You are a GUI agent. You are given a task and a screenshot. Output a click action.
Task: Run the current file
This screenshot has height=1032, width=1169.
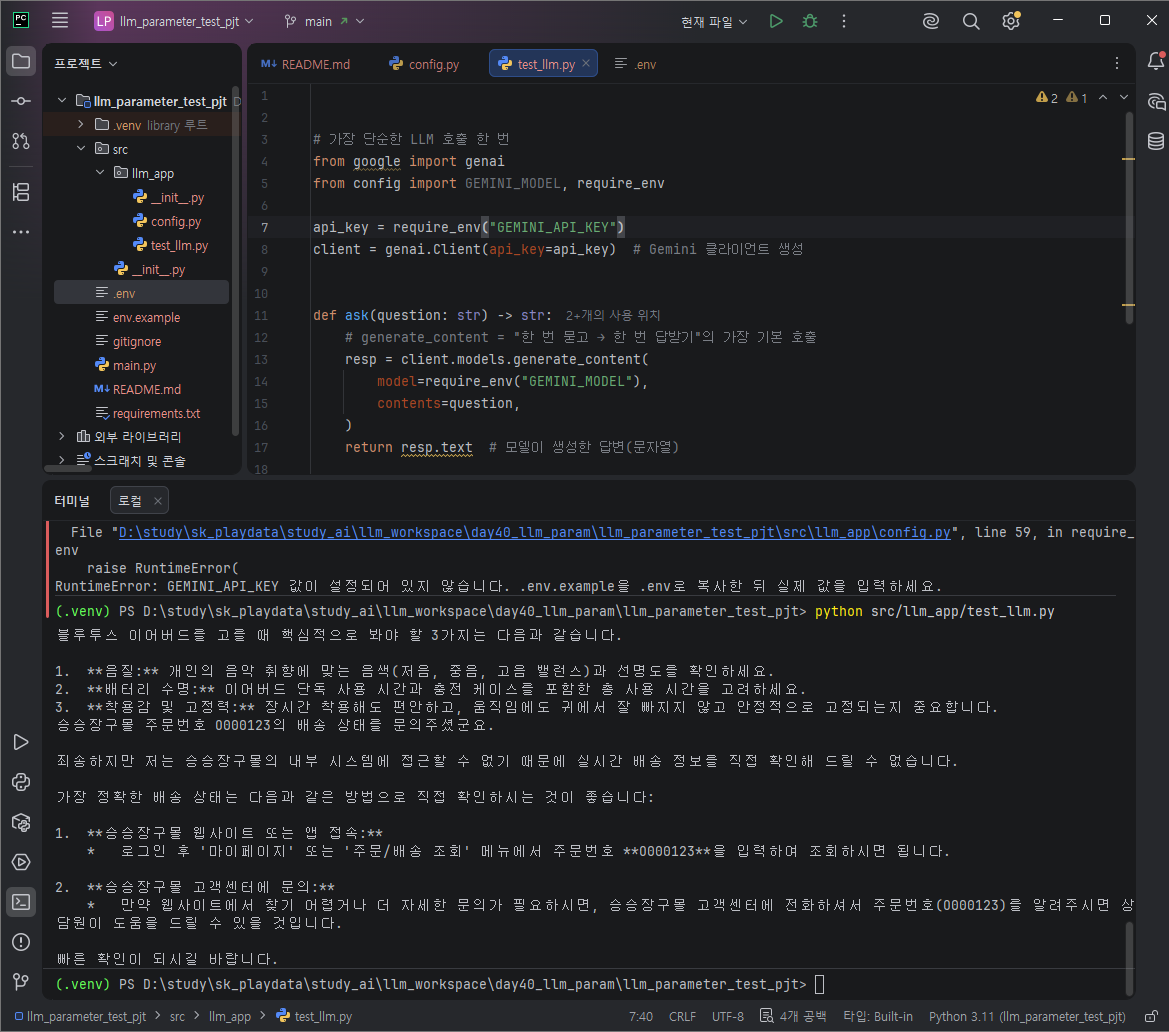[x=775, y=21]
